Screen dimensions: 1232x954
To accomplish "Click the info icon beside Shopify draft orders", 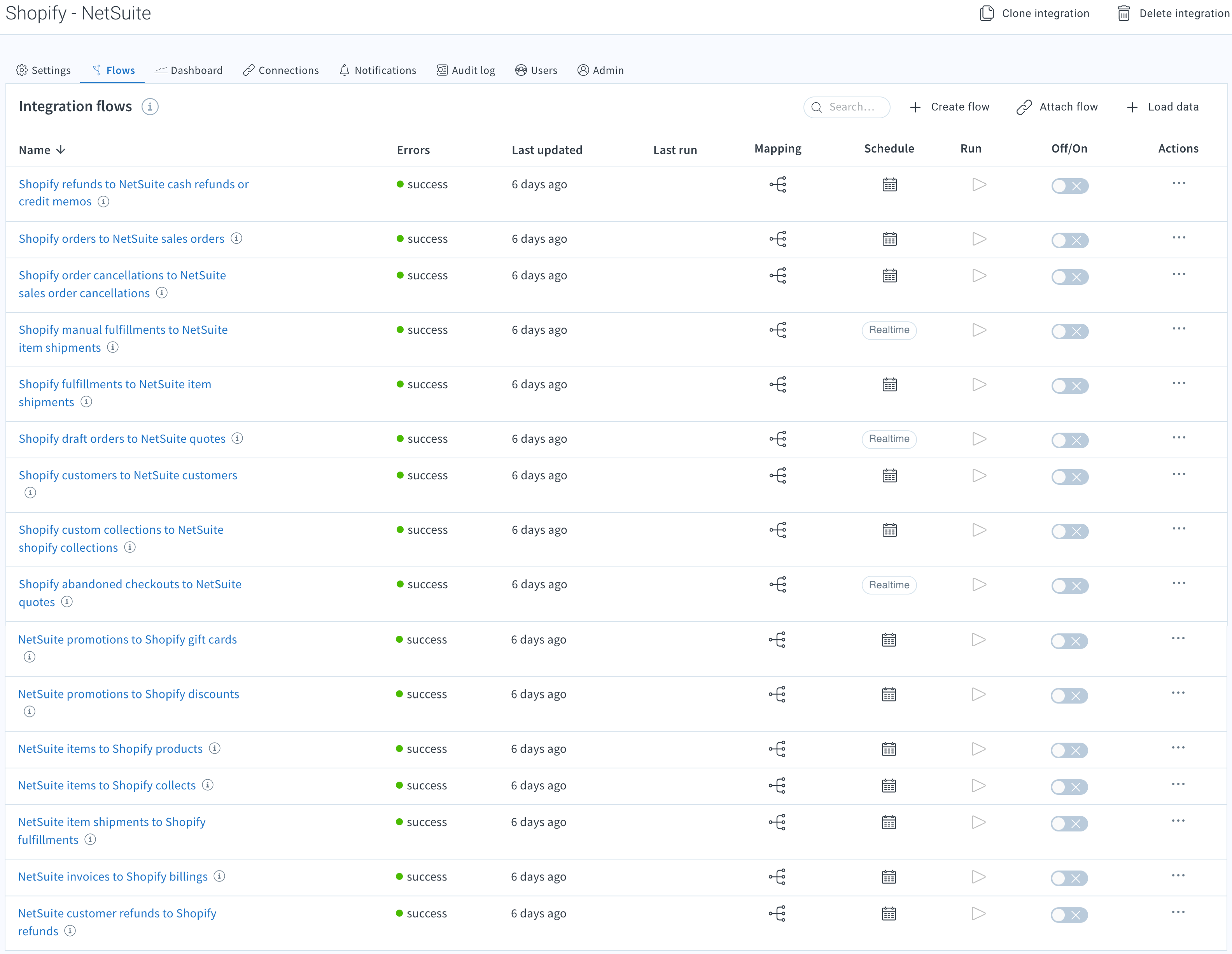I will click(238, 438).
